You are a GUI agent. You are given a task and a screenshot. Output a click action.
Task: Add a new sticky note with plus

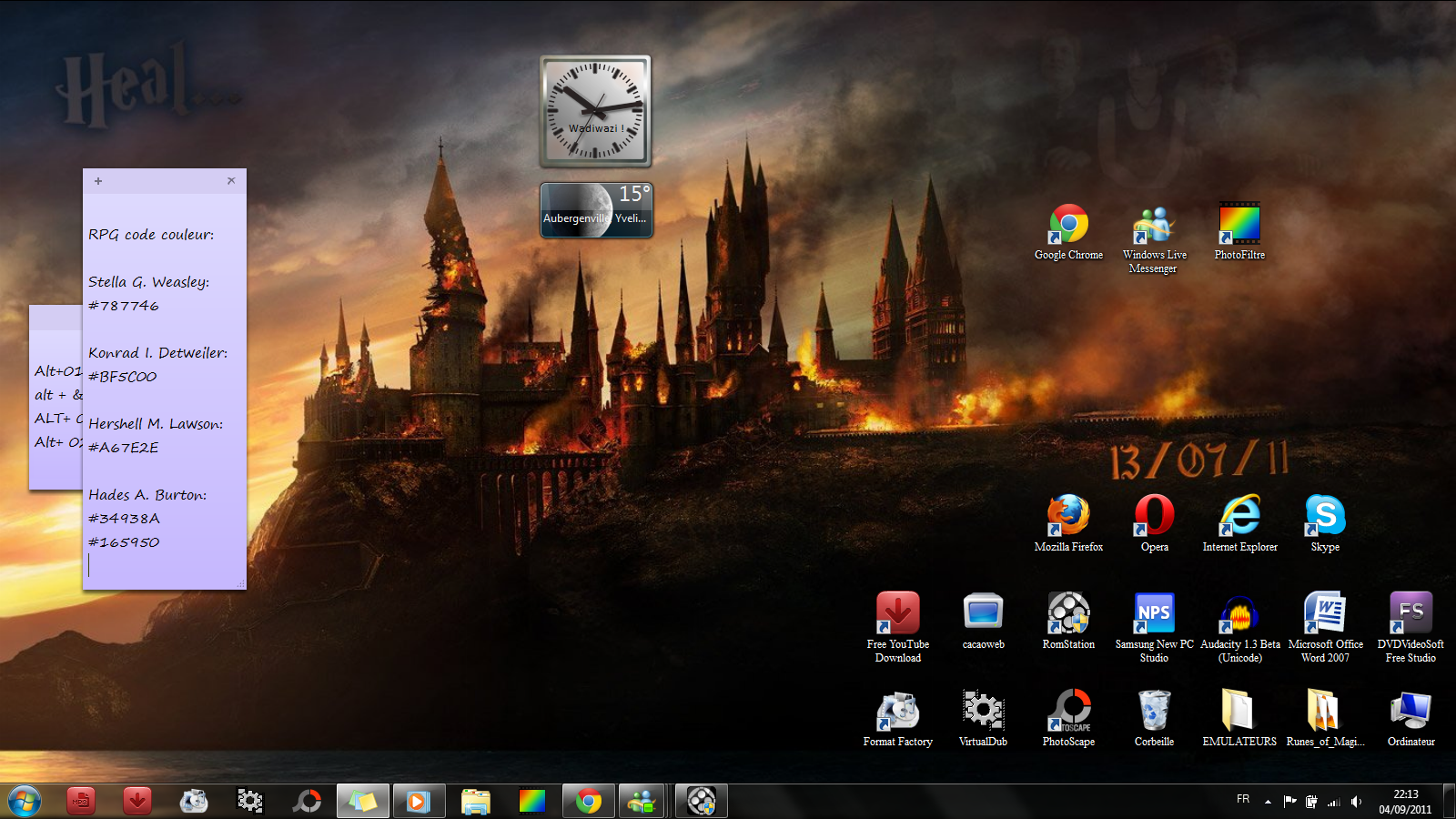coord(98,181)
